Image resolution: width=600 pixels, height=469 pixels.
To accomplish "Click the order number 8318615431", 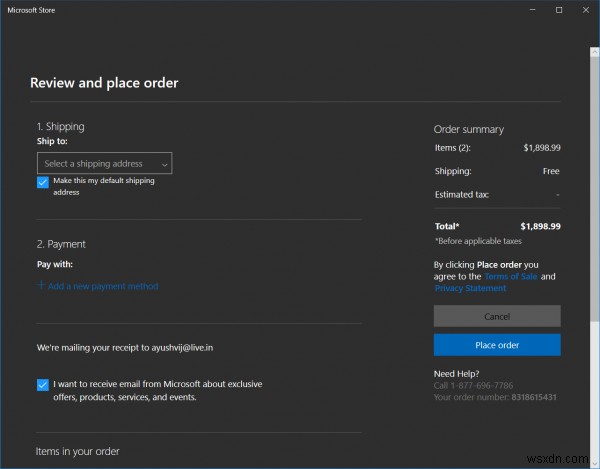I will pyautogui.click(x=534, y=397).
